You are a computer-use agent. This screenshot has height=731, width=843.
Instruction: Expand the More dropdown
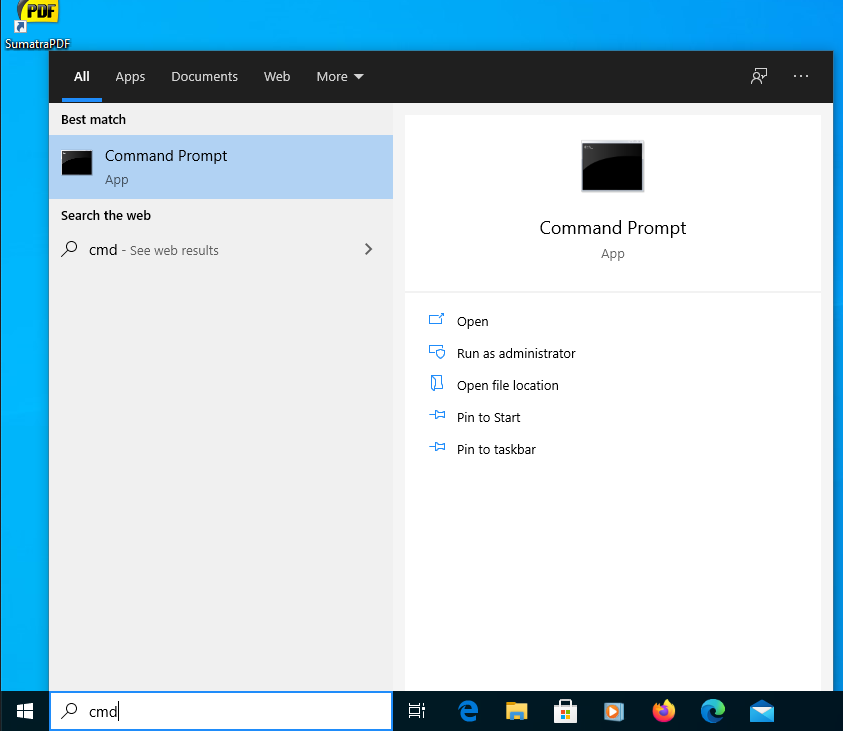pyautogui.click(x=340, y=76)
